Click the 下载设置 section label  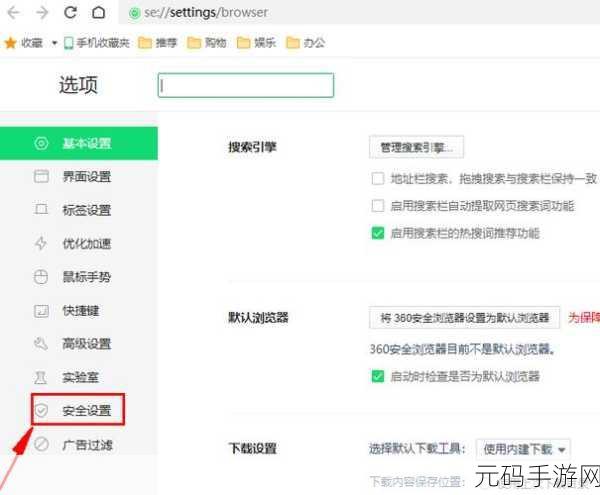point(253,448)
